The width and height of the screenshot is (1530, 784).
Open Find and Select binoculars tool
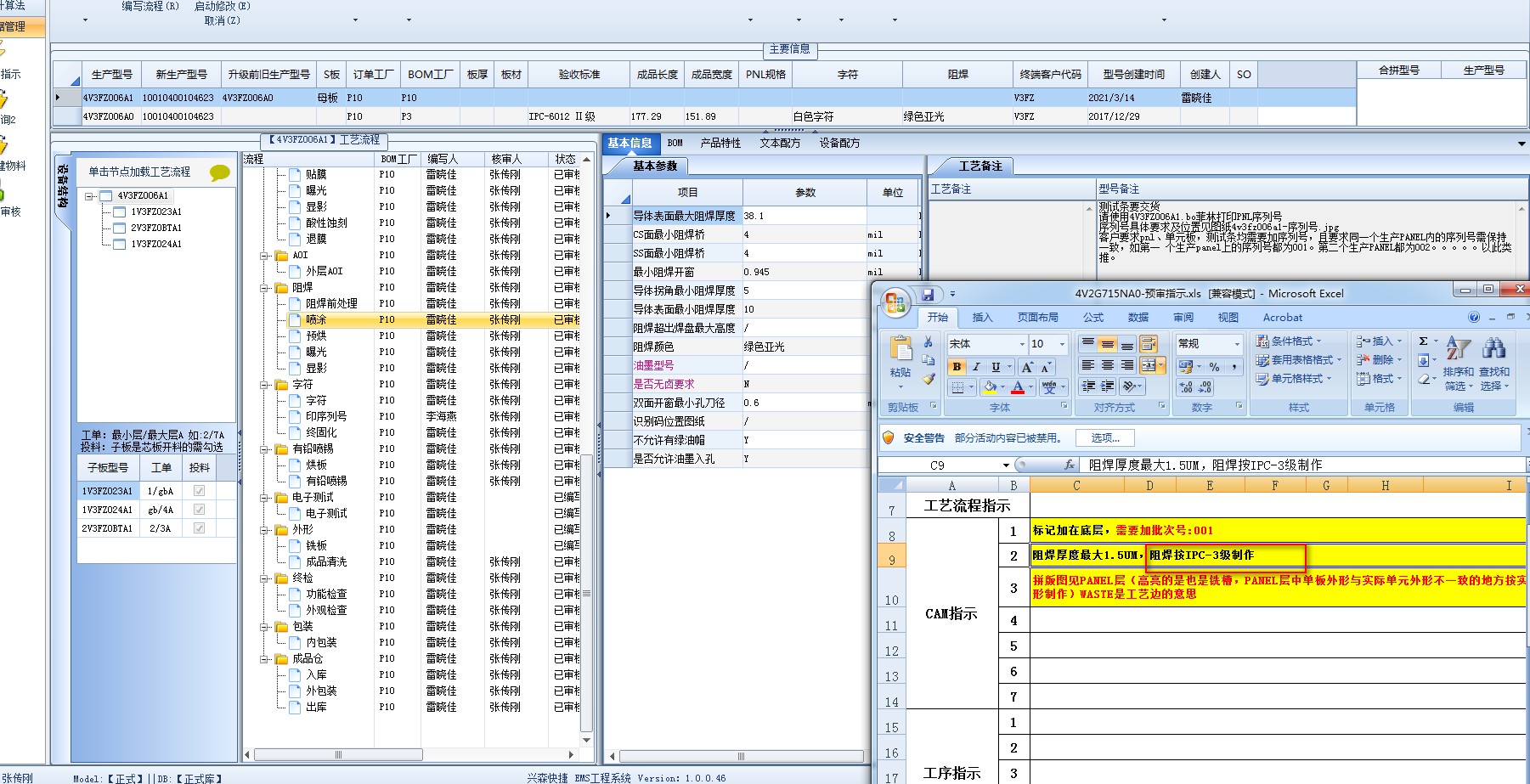point(1494,363)
